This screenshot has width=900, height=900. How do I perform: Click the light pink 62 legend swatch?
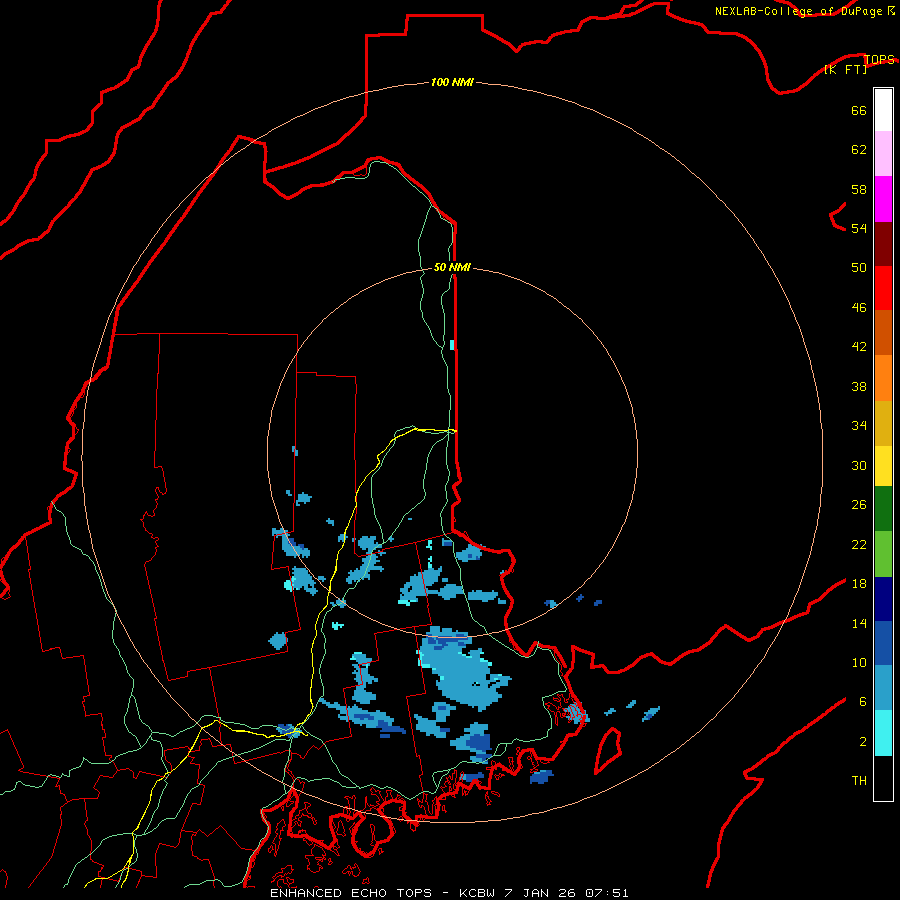pyautogui.click(x=883, y=153)
